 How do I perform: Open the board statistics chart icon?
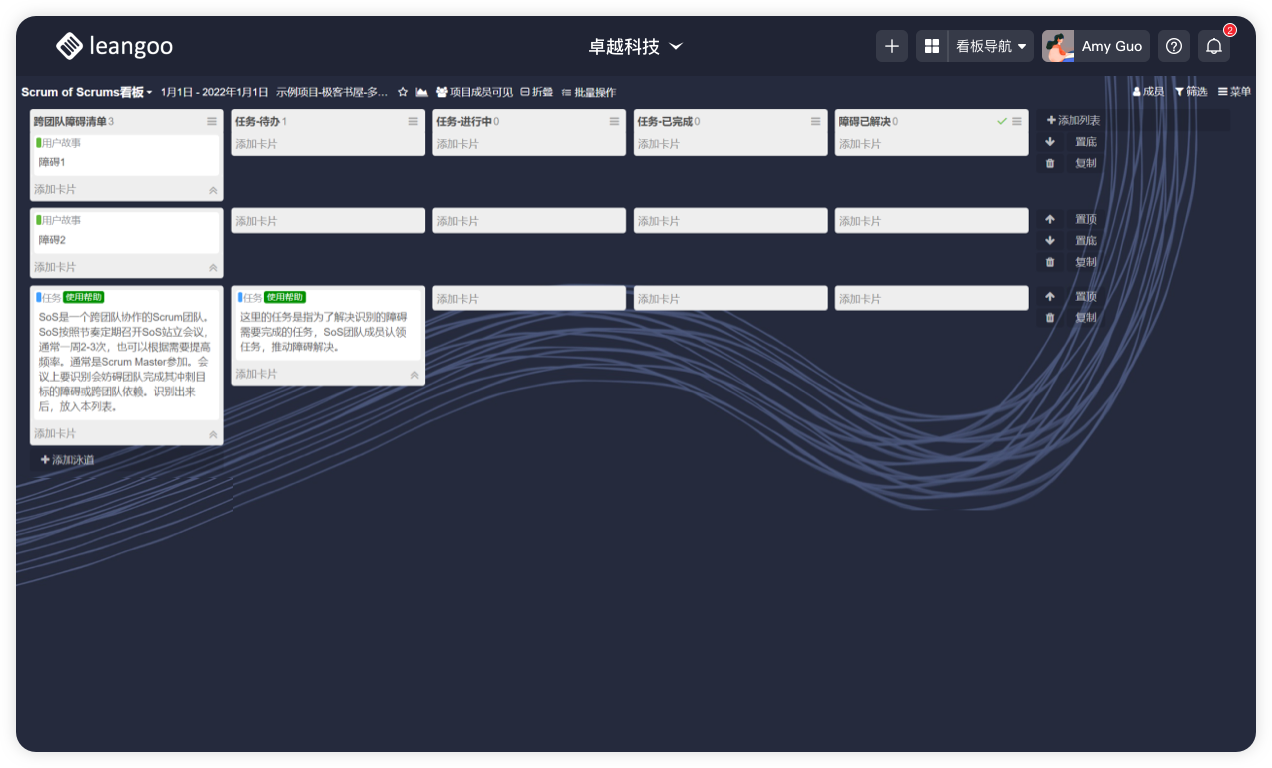tap(422, 92)
